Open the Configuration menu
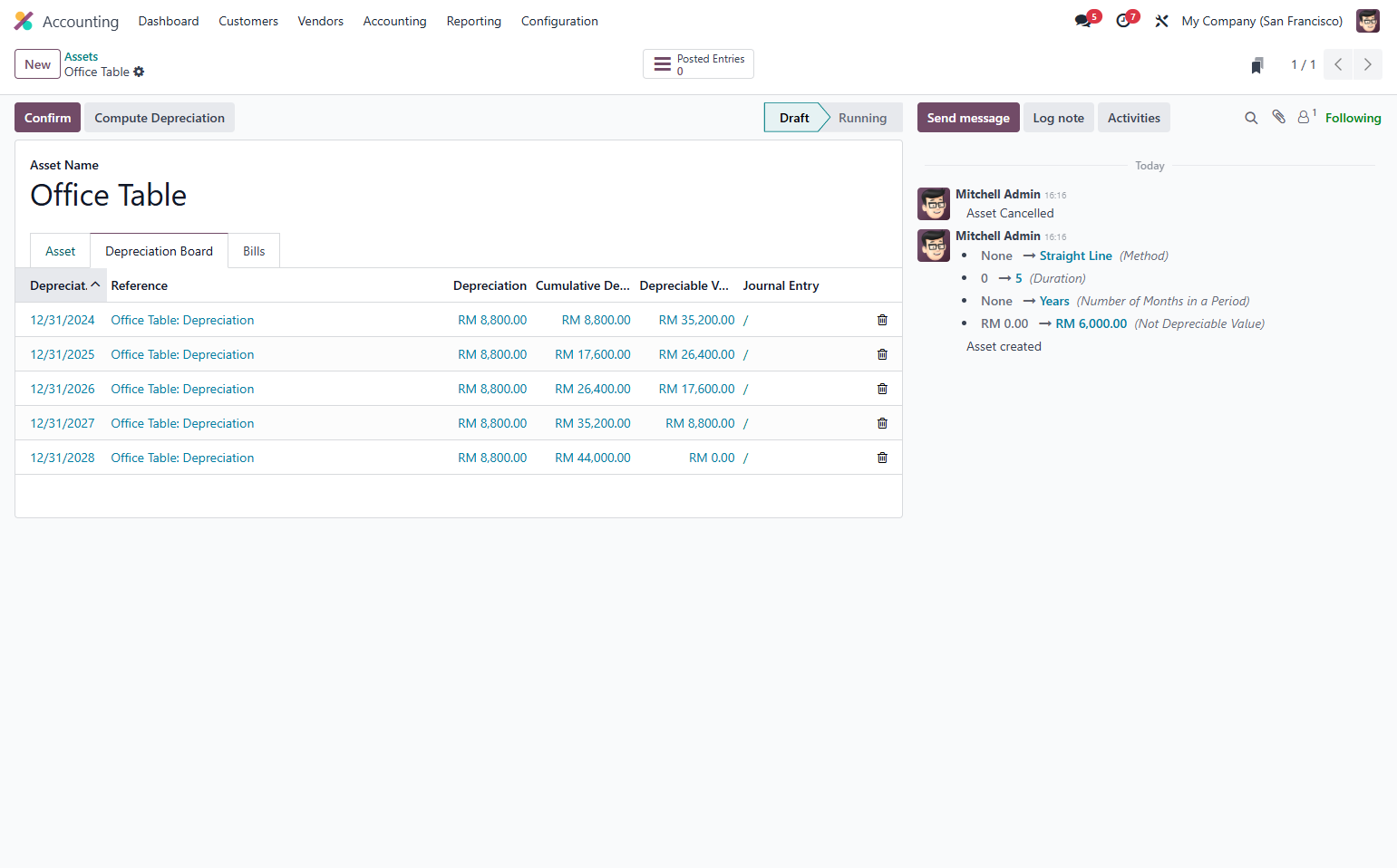1397x868 pixels. coord(559,21)
